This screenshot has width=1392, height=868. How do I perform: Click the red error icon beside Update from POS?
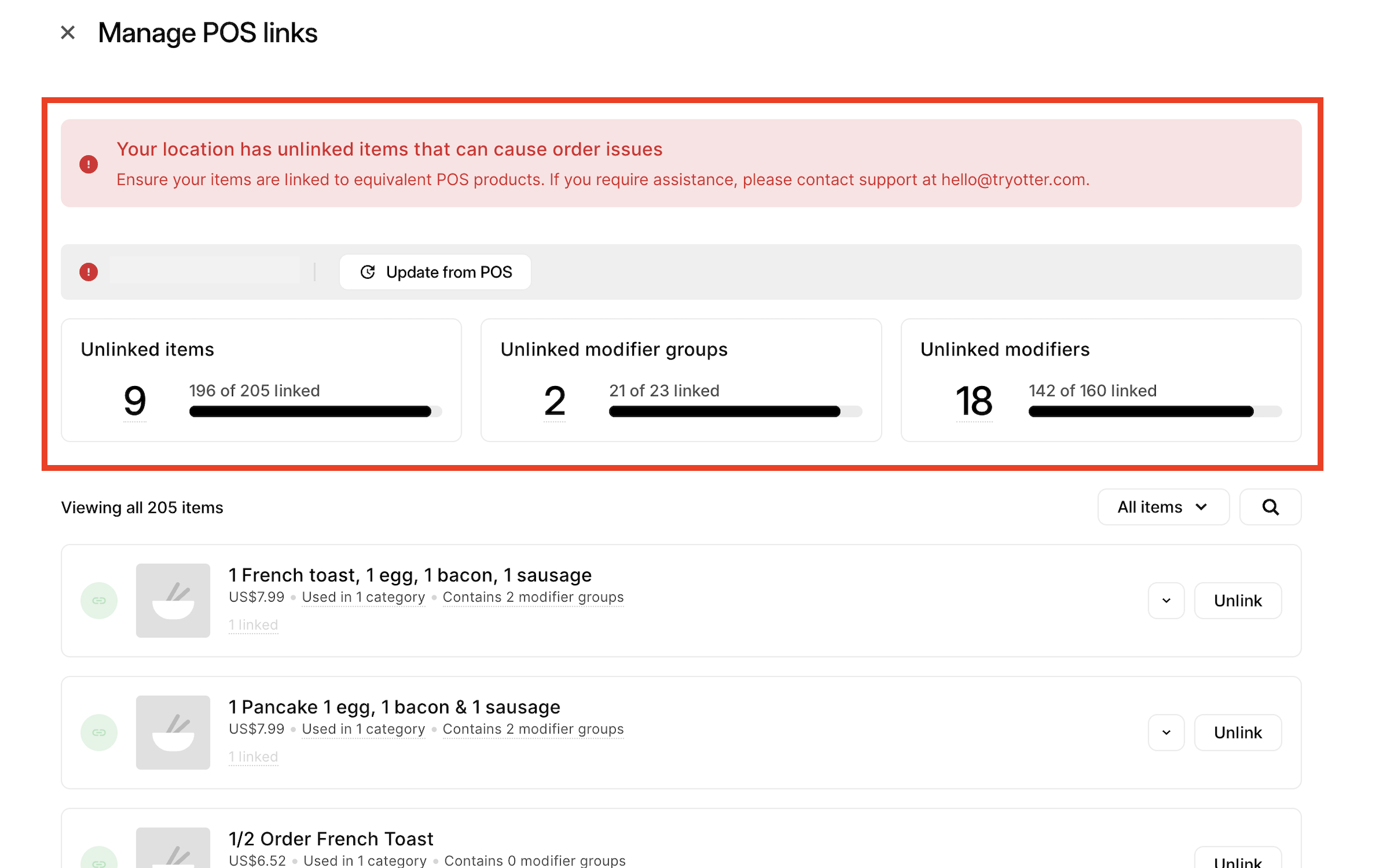click(x=88, y=272)
